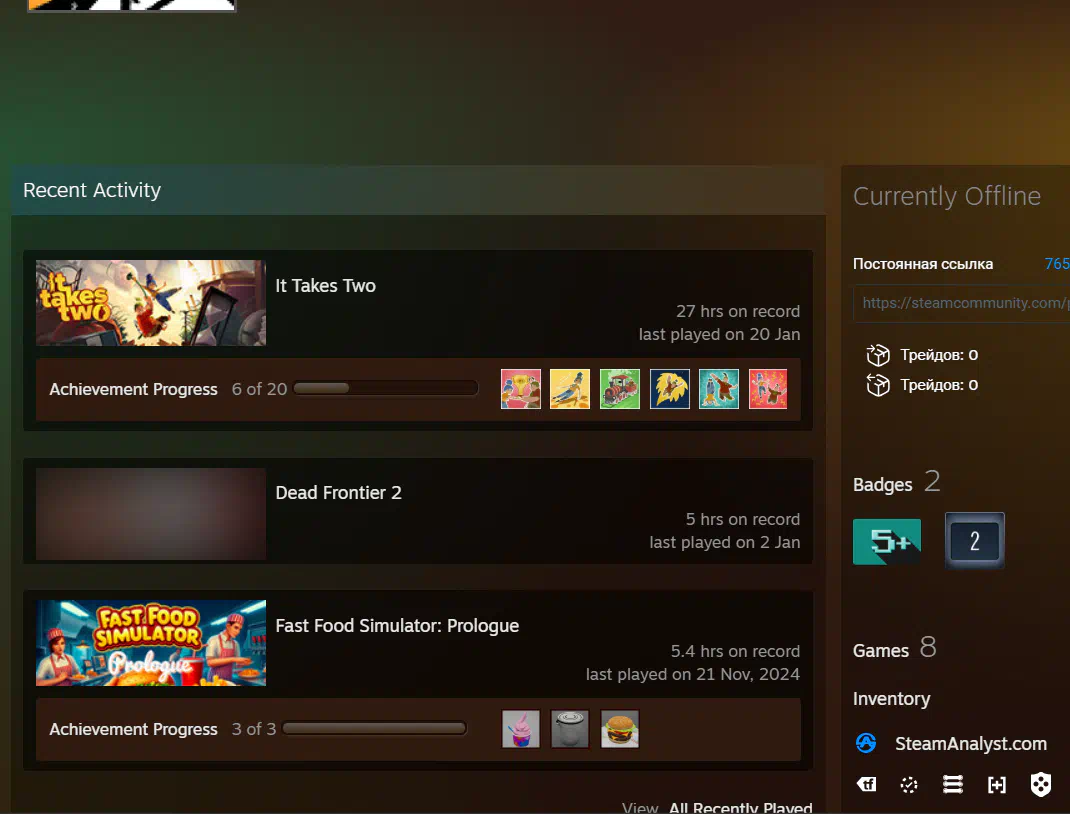Click the '27 hrs on record' text
Viewport: 1070px width, 814px height.
tap(738, 311)
